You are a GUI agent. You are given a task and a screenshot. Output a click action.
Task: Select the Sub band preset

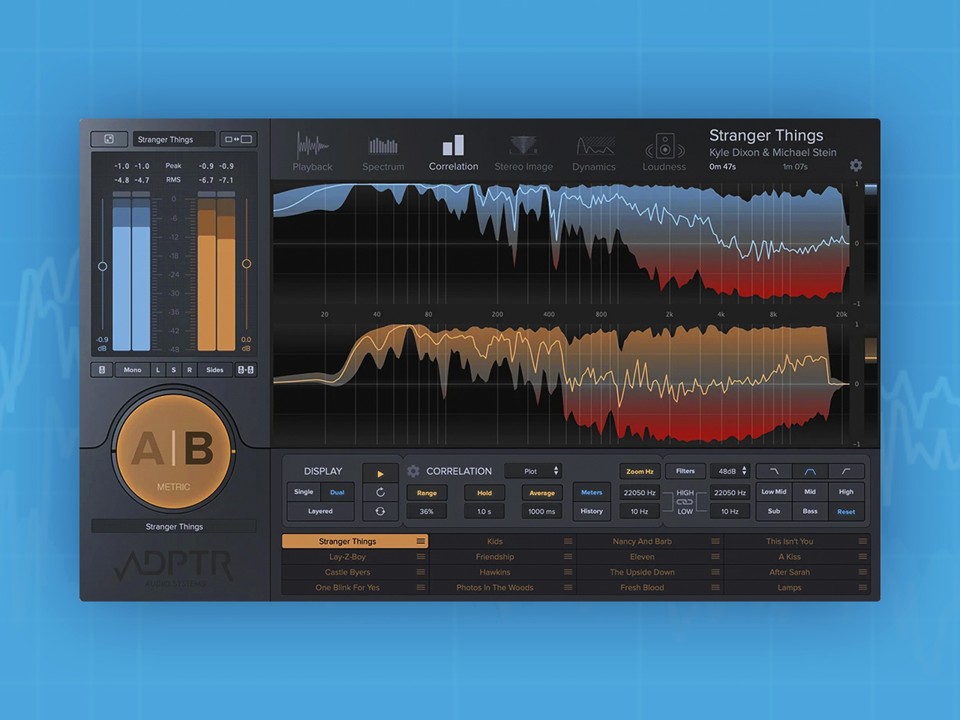pyautogui.click(x=774, y=511)
